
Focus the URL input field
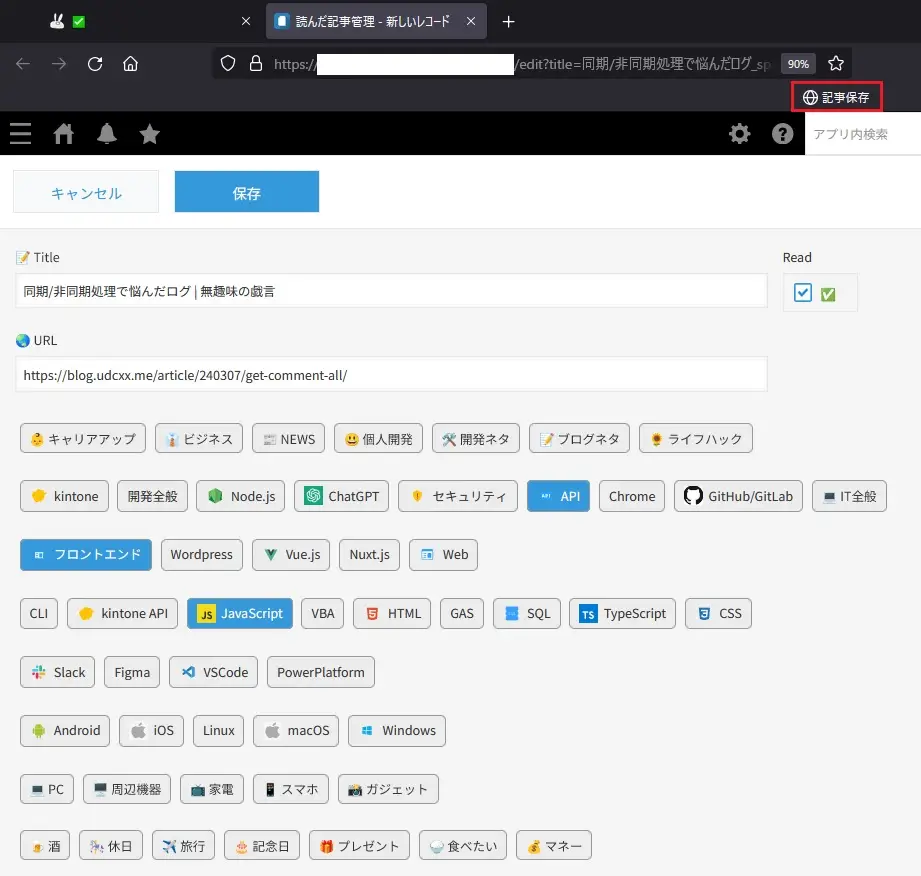click(391, 375)
